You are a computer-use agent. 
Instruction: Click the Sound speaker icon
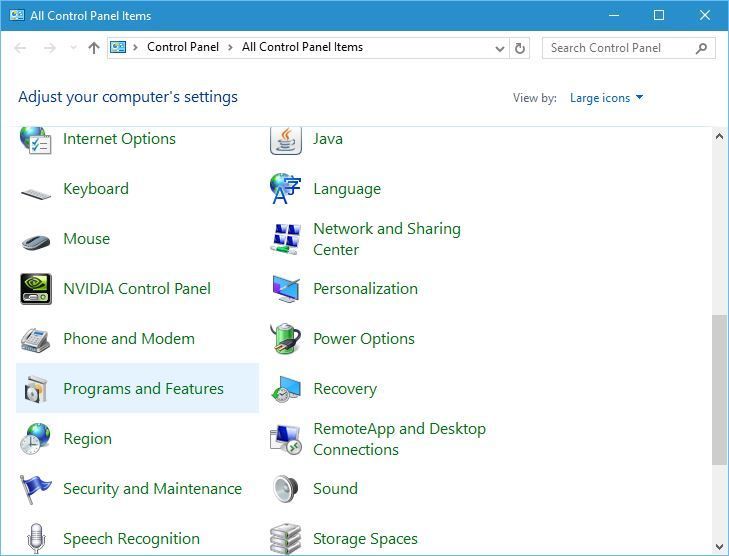pyautogui.click(x=285, y=490)
